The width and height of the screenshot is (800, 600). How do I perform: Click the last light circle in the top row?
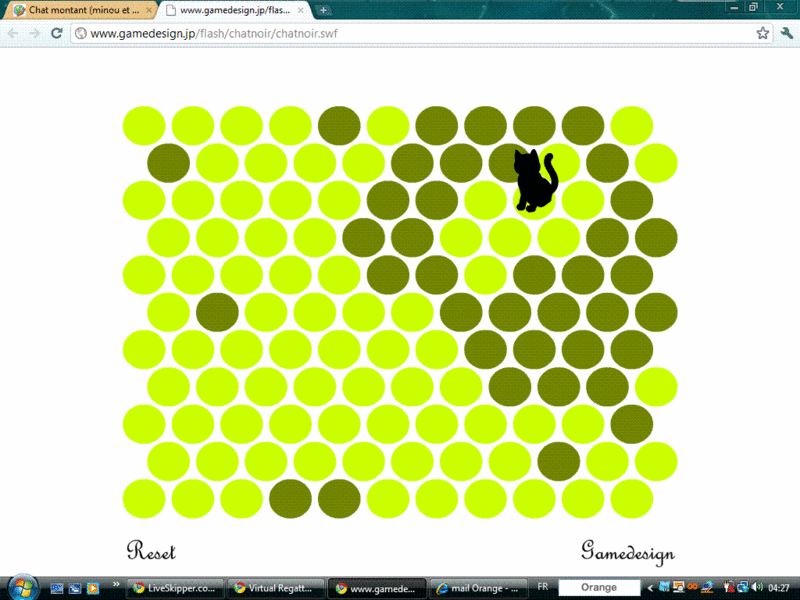tap(632, 126)
